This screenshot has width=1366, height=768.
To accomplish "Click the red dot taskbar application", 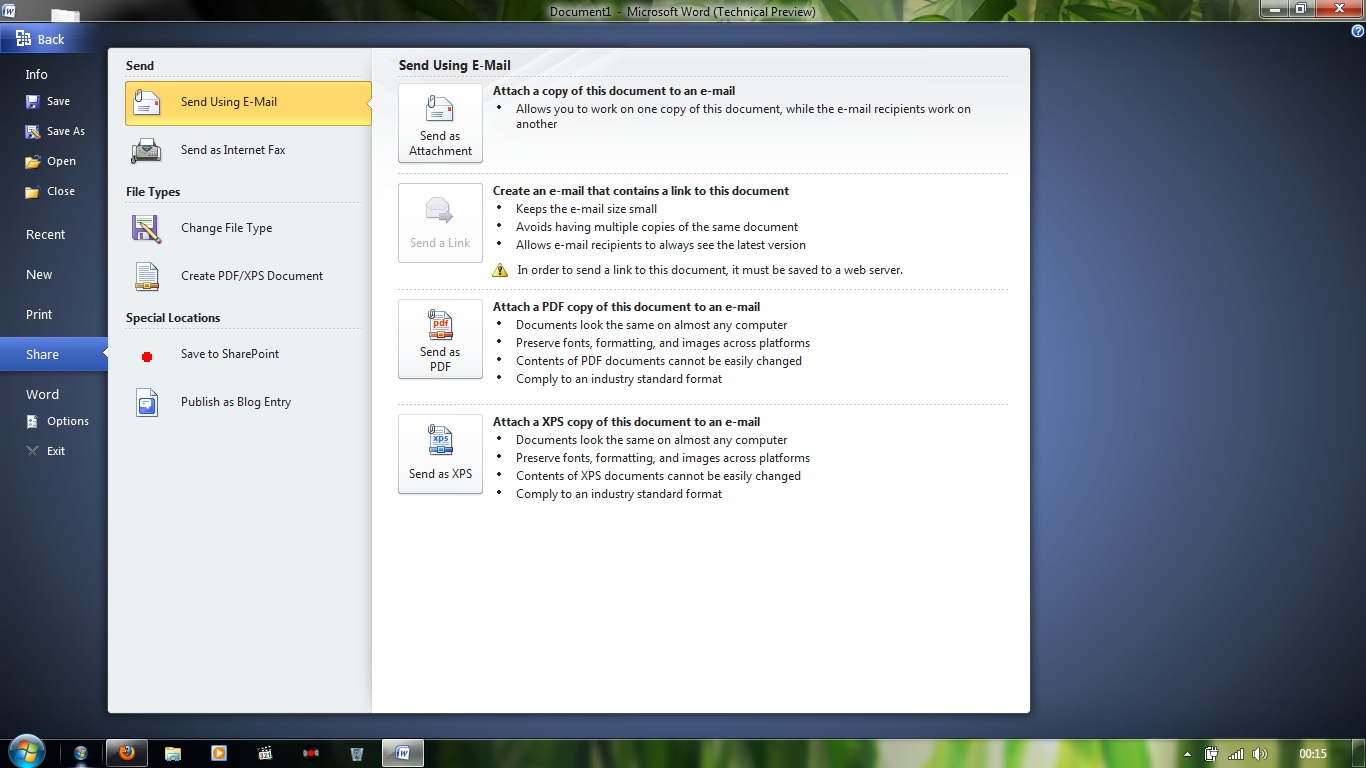I will pos(311,753).
